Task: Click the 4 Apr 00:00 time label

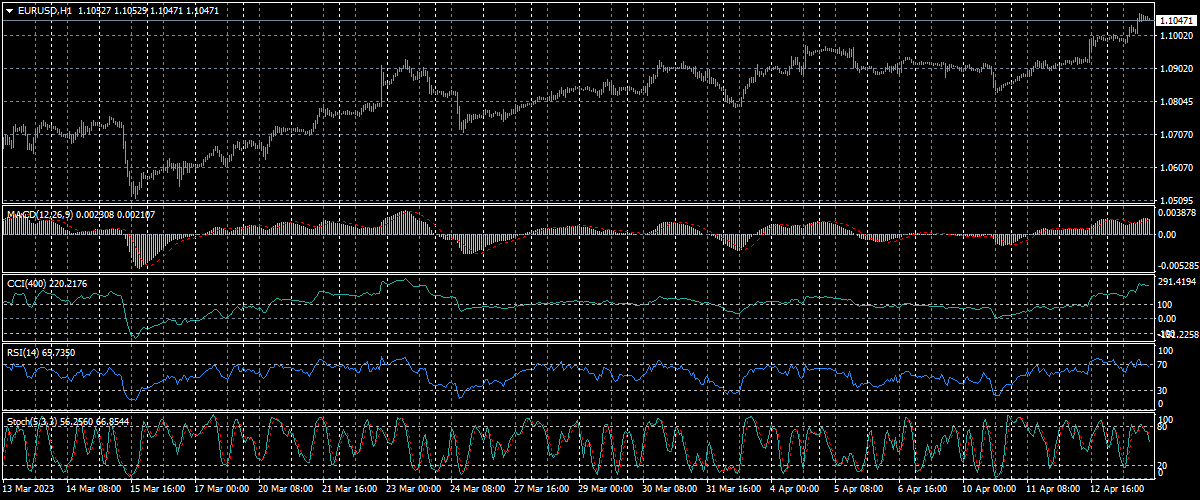Action: [797, 488]
